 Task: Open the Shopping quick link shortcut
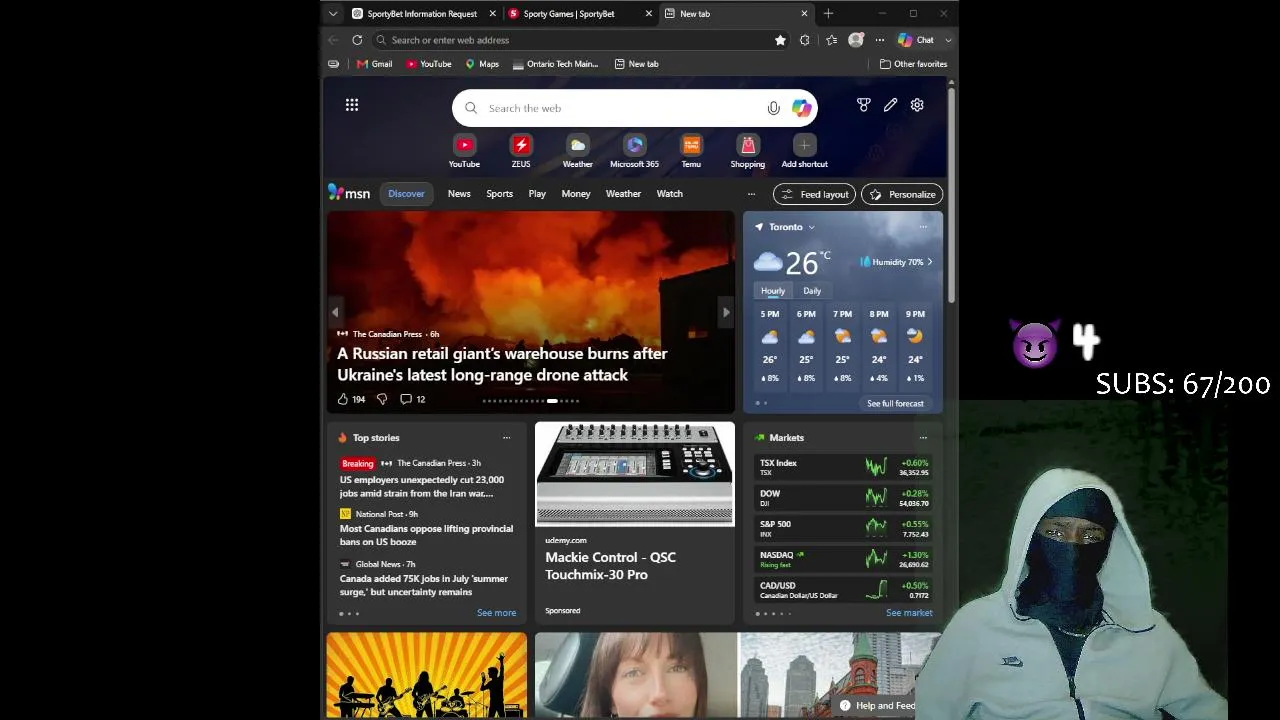(748, 152)
